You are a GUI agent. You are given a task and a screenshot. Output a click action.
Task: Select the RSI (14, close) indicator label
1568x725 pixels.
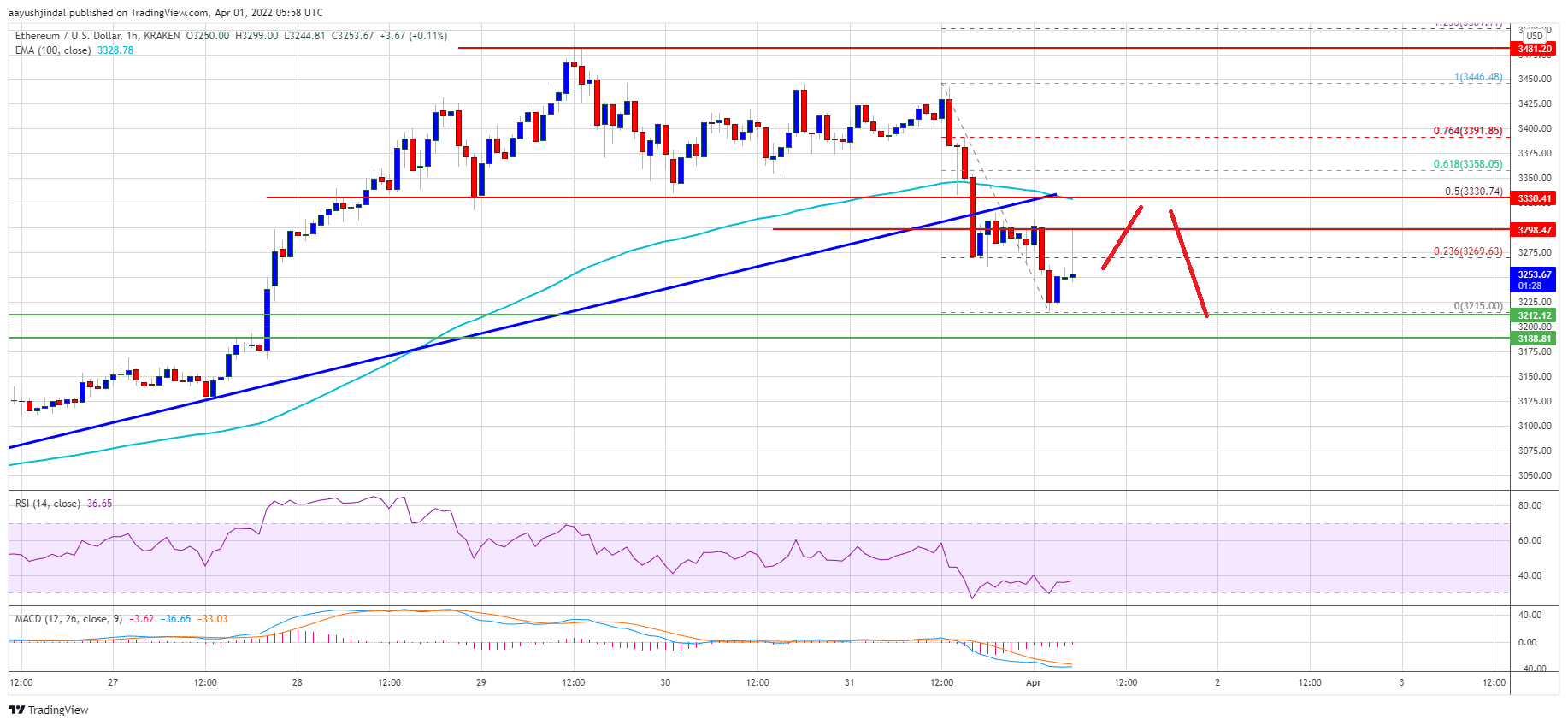[64, 504]
